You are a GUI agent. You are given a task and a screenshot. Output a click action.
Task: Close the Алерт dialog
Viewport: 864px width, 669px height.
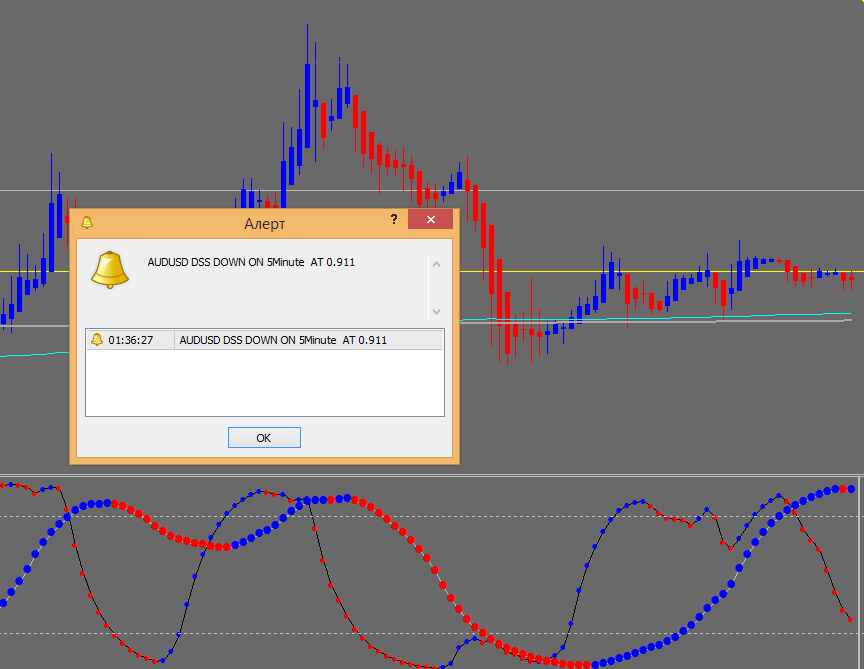[430, 219]
